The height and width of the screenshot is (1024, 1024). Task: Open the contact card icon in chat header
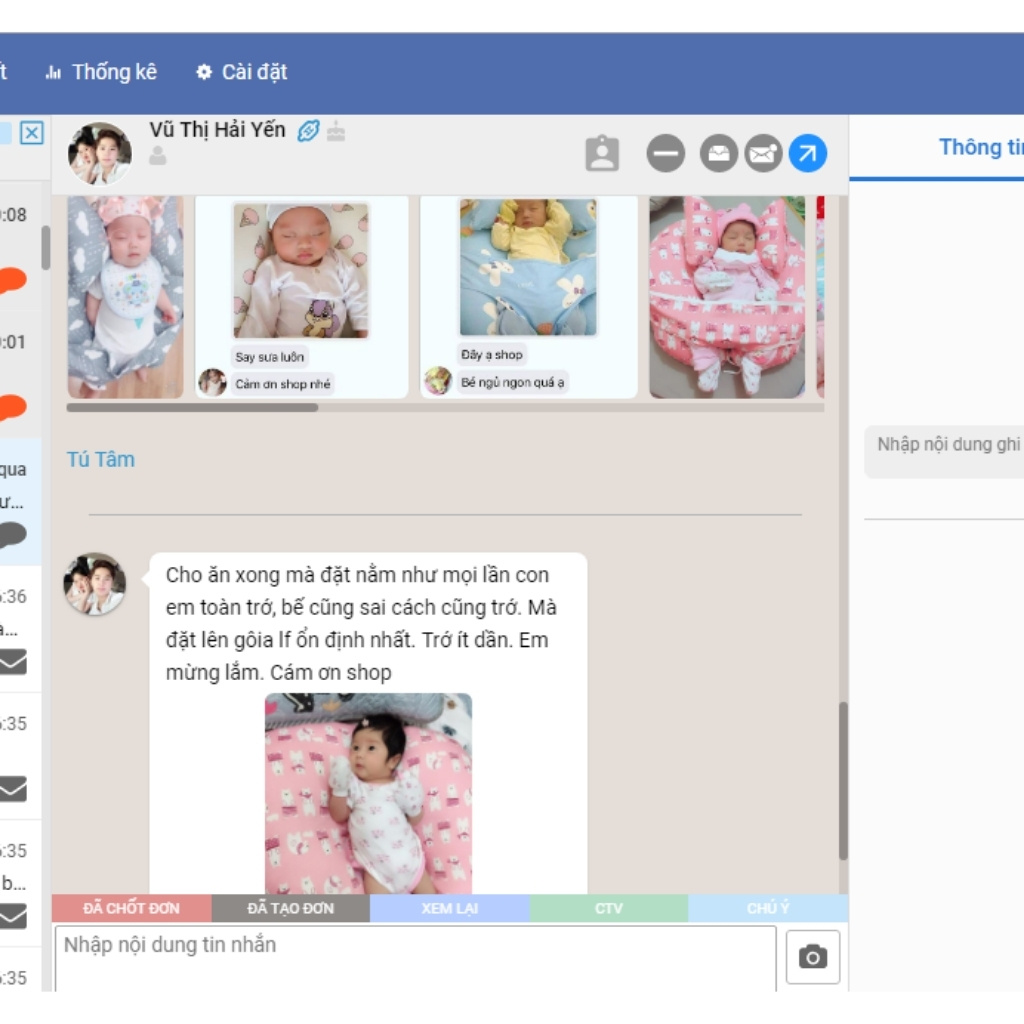tap(602, 153)
